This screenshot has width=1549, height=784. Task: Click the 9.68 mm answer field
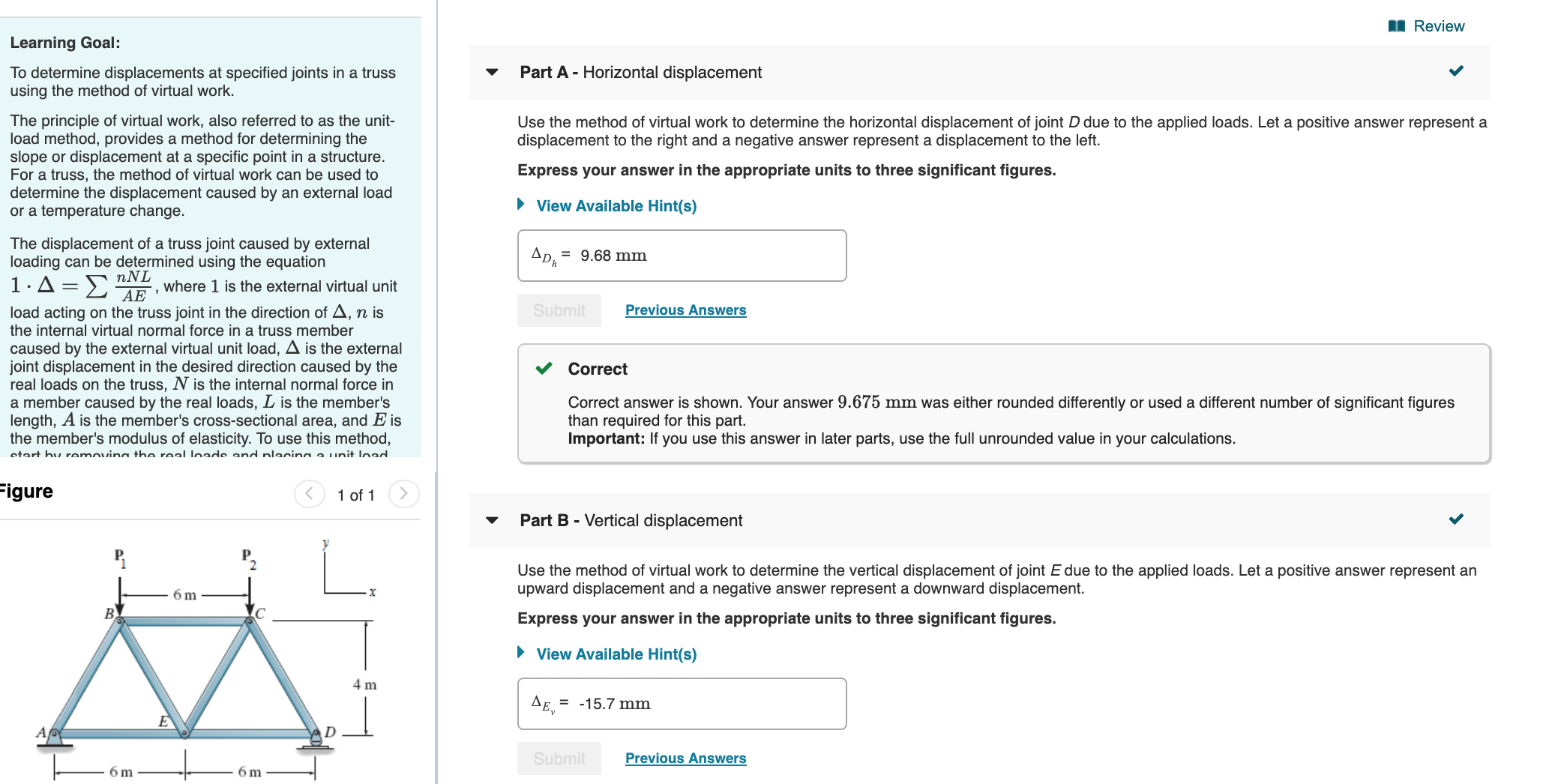coord(681,255)
